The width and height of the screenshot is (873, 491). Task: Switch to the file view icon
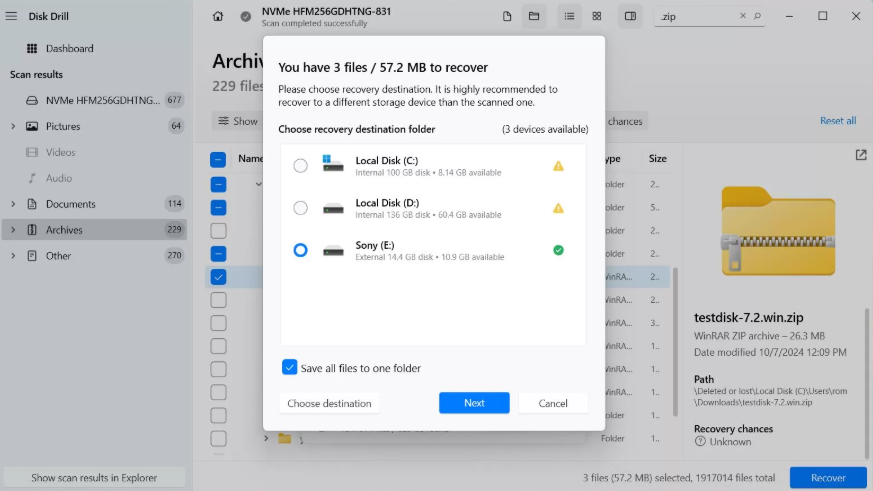[x=508, y=16]
